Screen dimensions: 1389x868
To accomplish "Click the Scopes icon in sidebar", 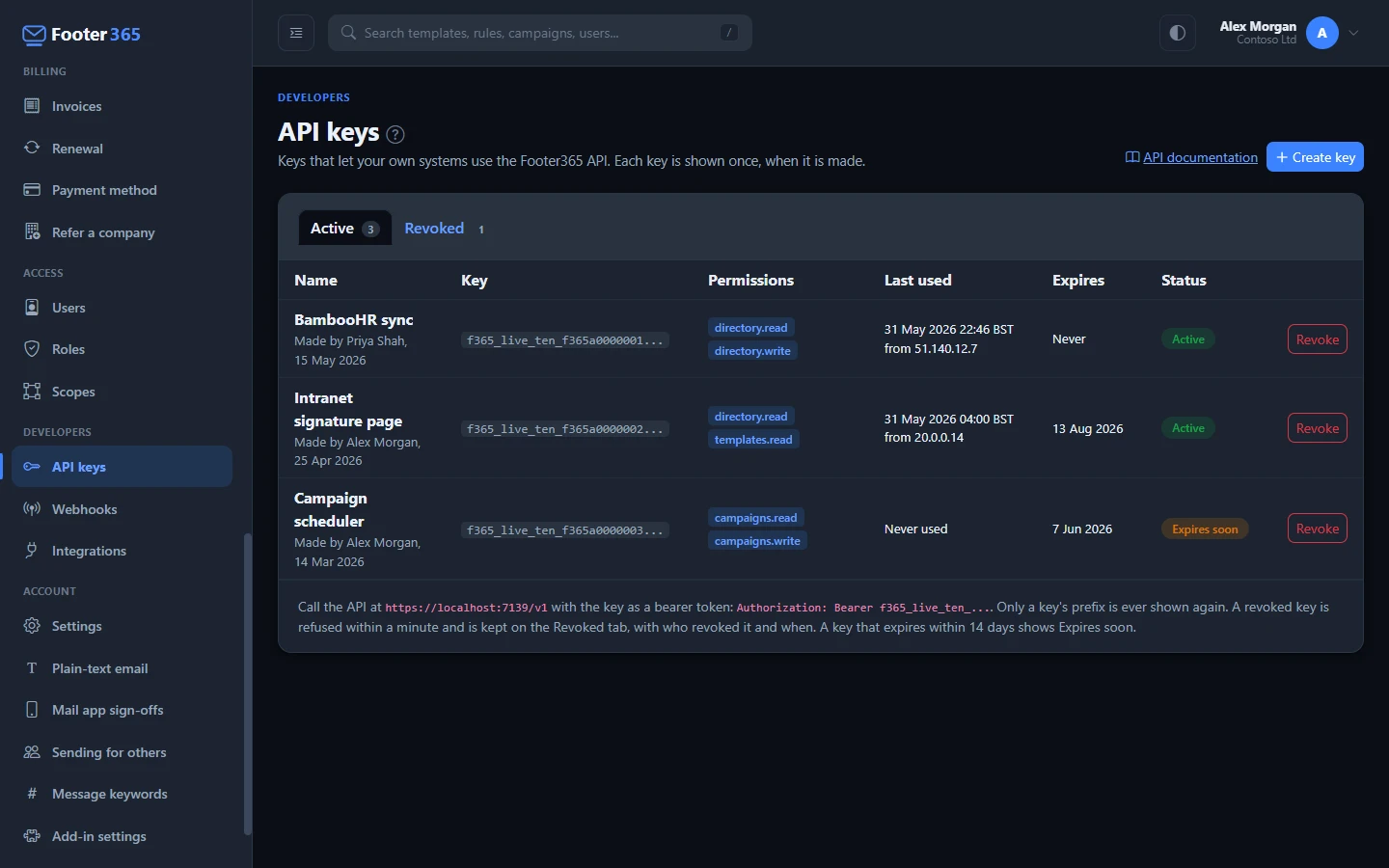I will (32, 392).
